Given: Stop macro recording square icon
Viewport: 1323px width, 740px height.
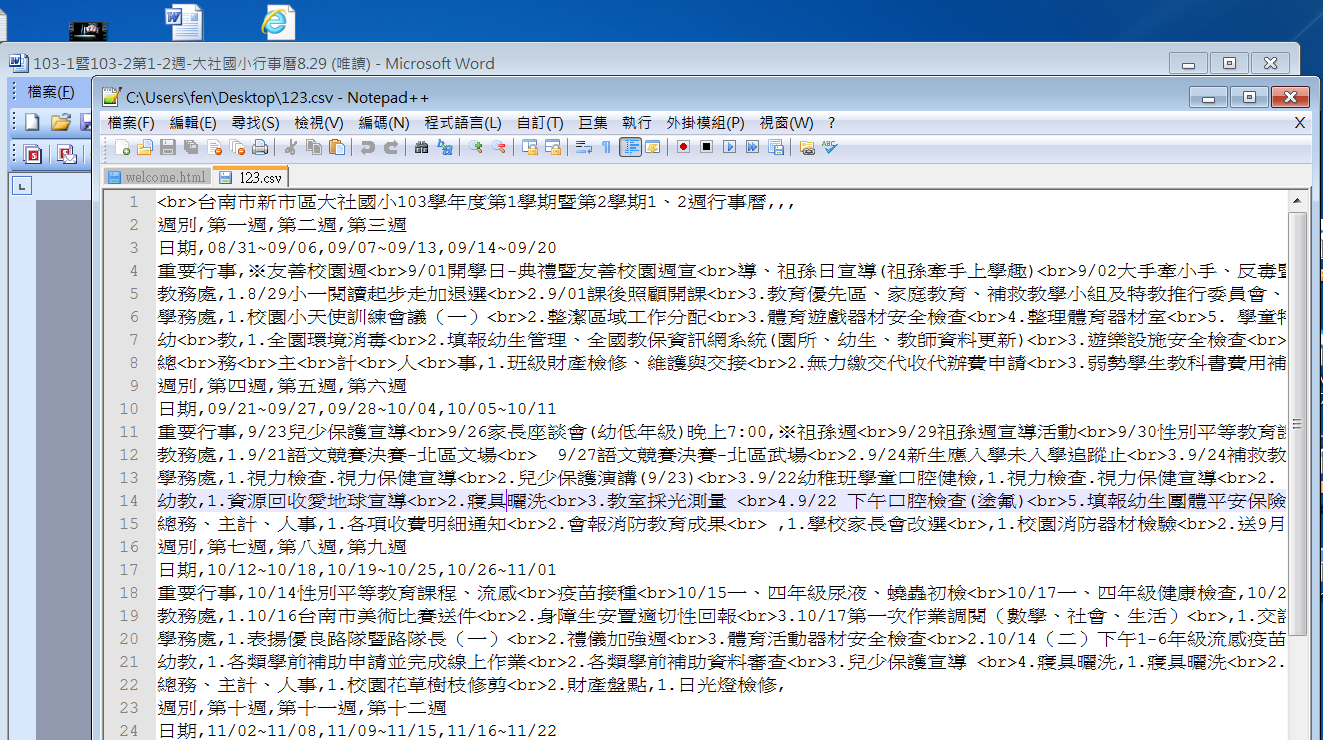Looking at the screenshot, I should (706, 147).
